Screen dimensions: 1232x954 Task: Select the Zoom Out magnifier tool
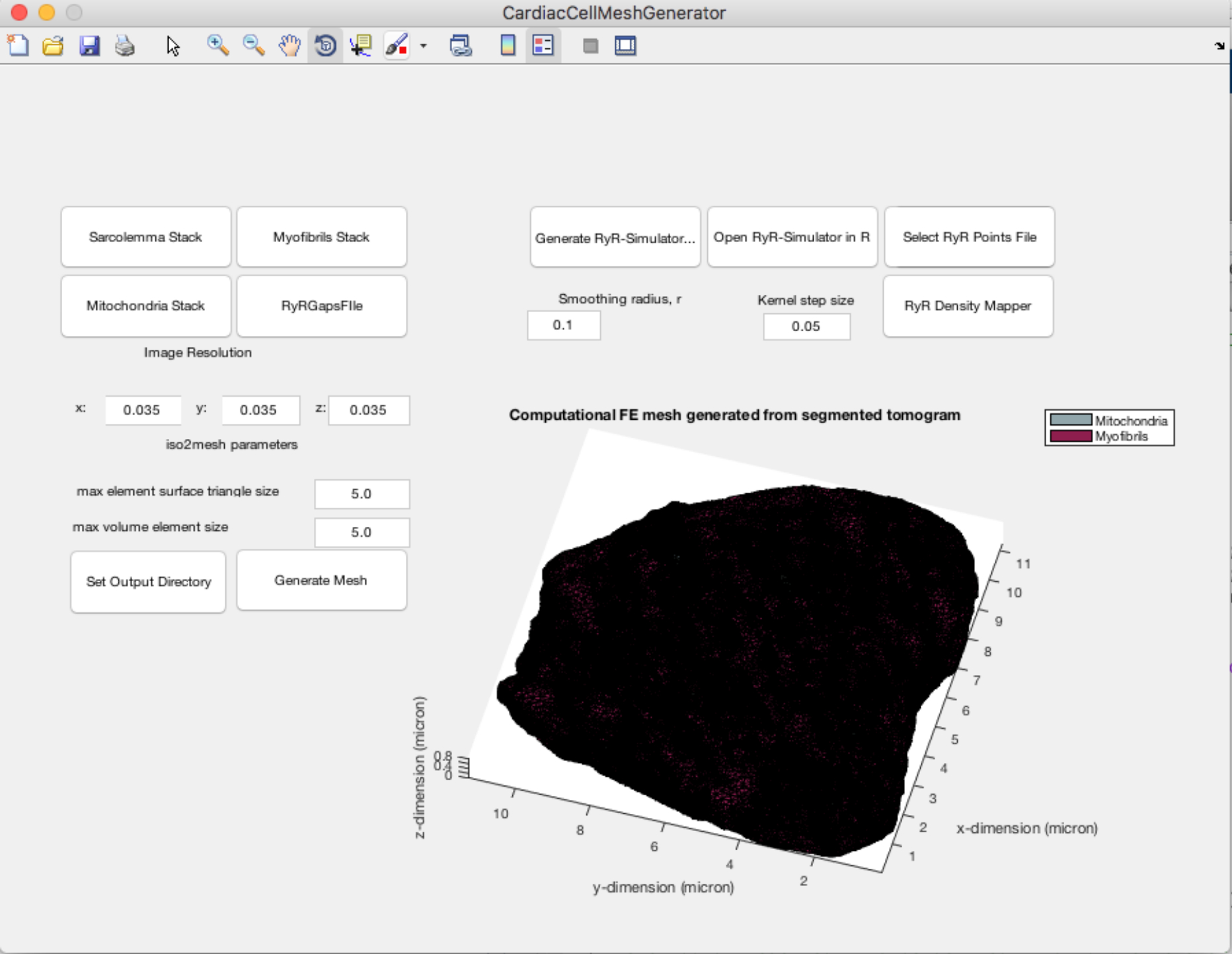[253, 46]
